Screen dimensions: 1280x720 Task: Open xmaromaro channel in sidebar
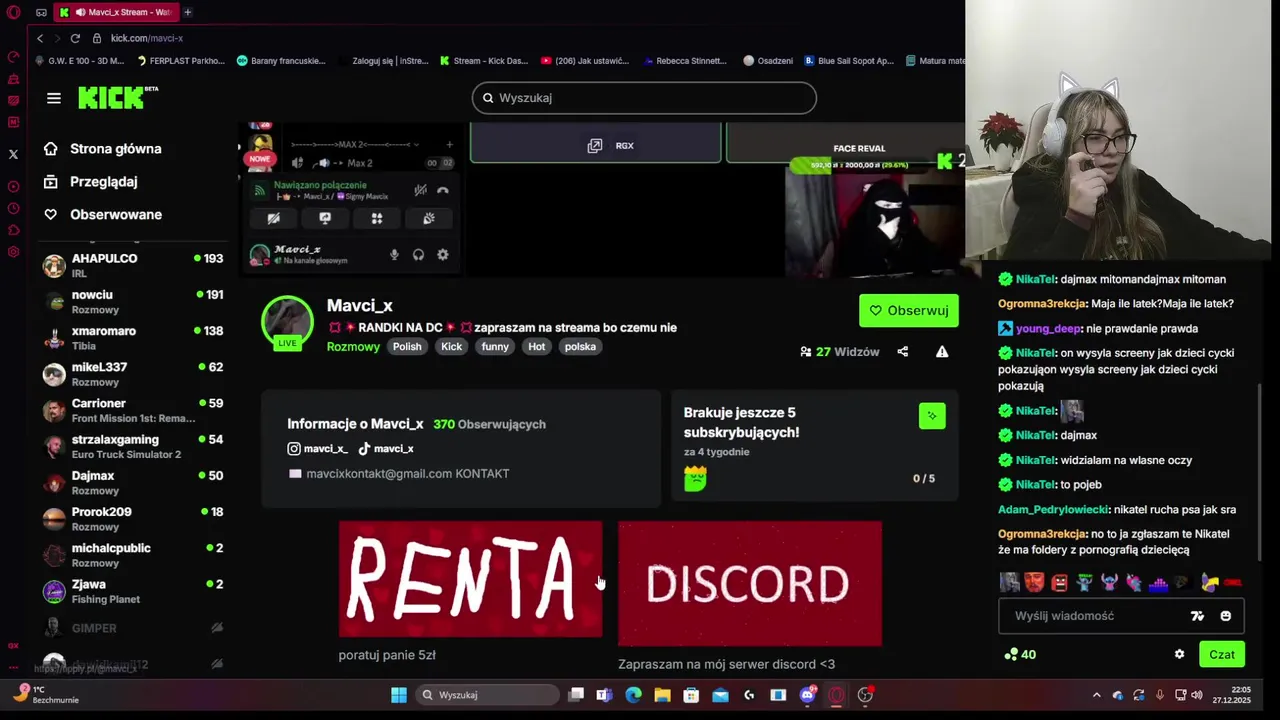(134, 338)
